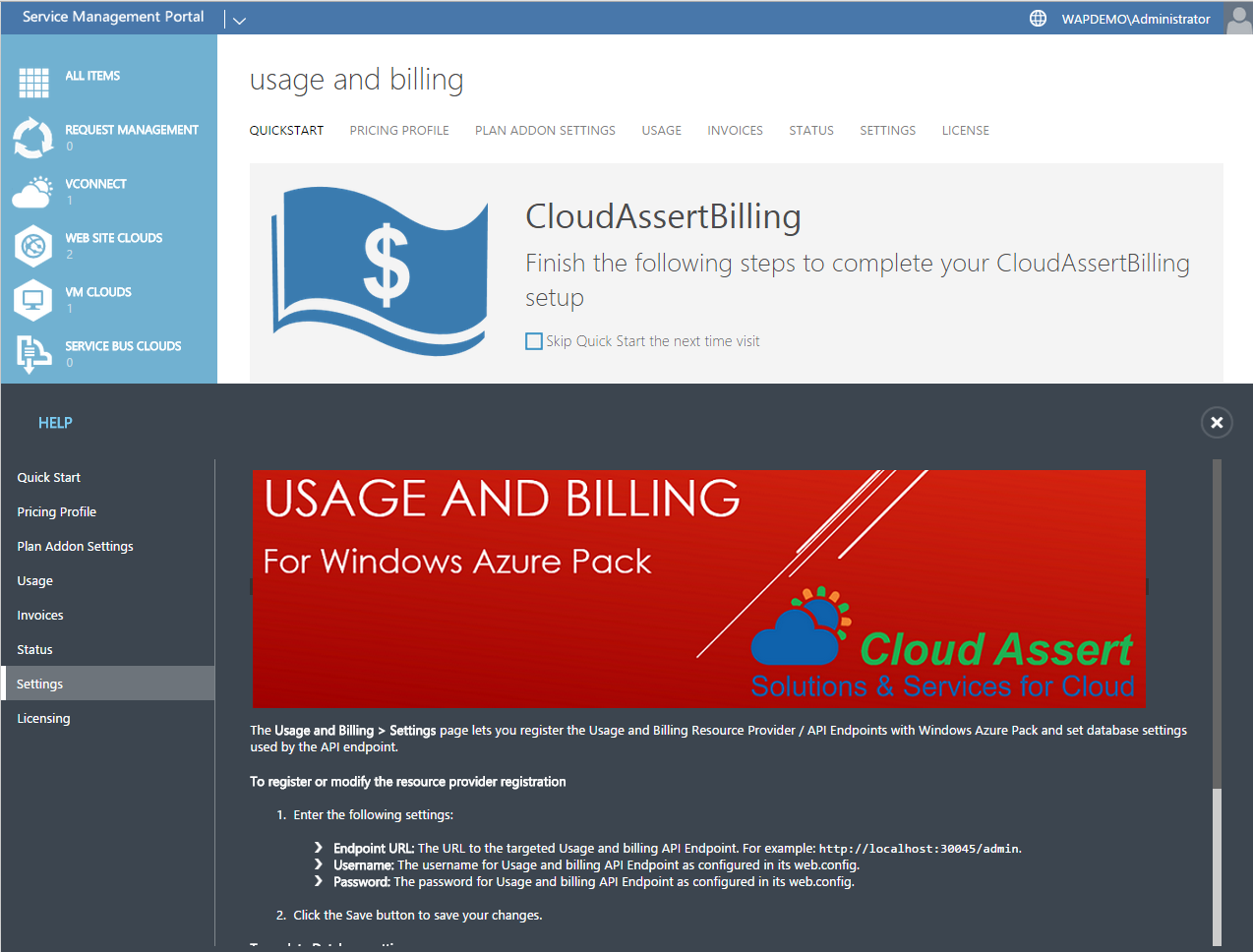Go to the License tab

[966, 130]
